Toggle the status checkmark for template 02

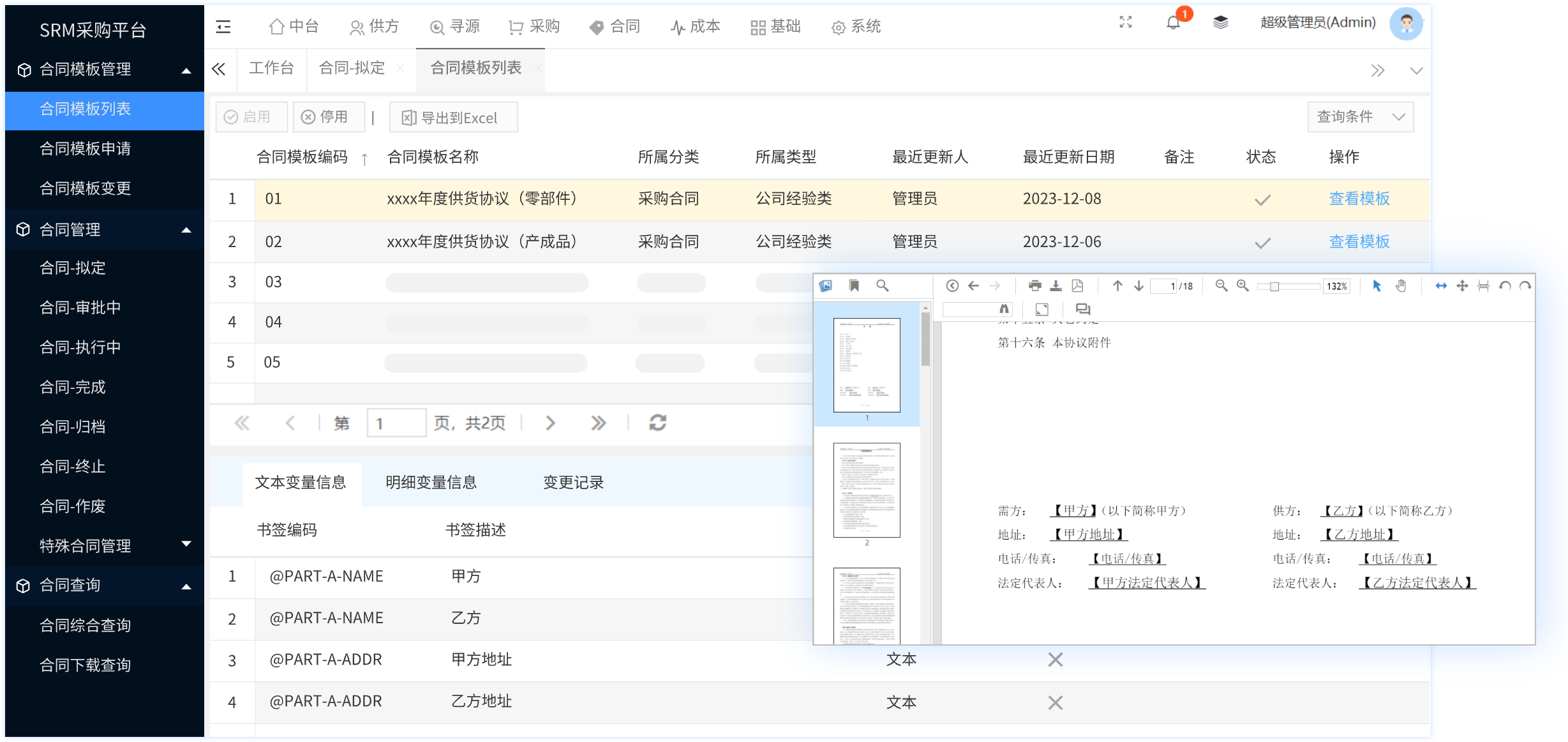click(x=1262, y=243)
